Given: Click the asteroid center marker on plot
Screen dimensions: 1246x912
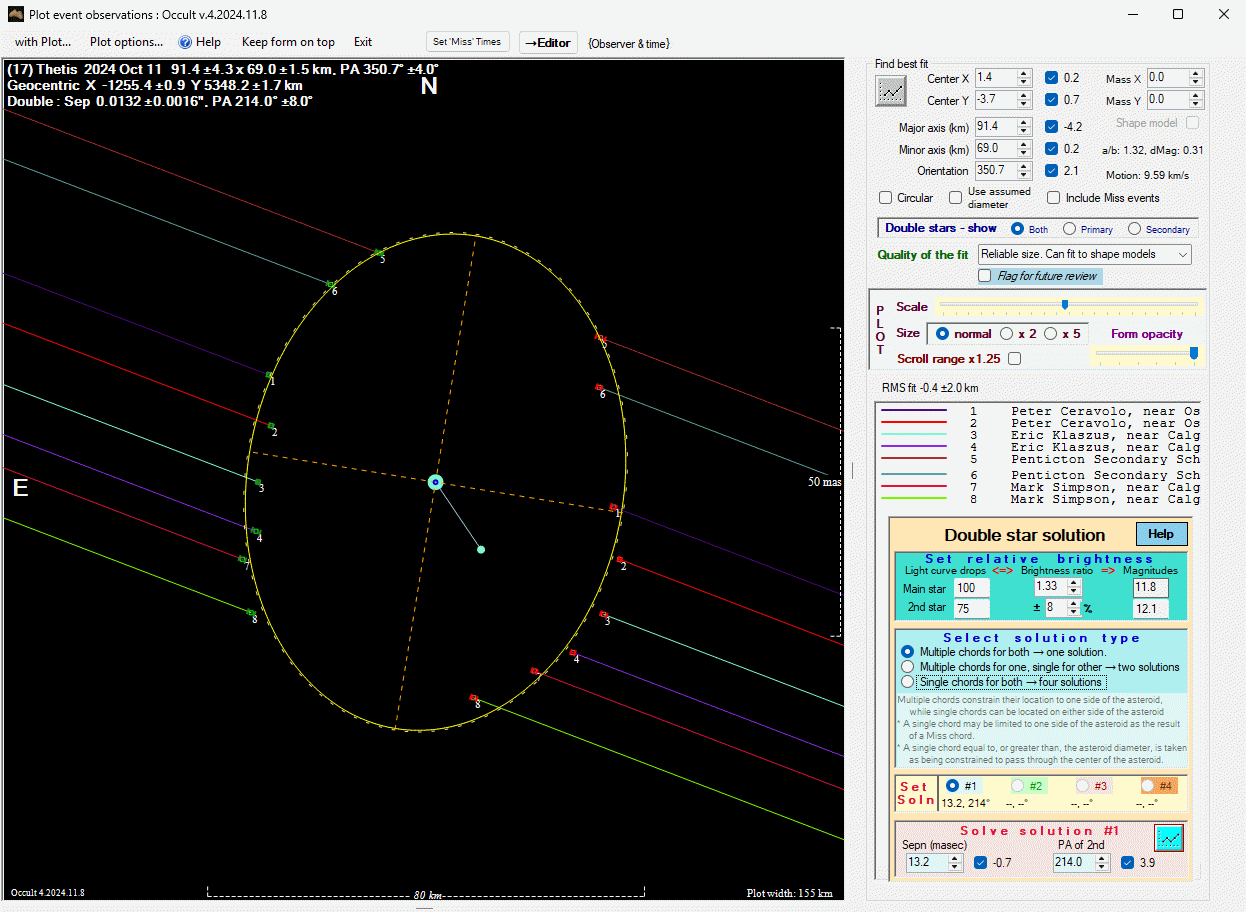Looking at the screenshot, I should (435, 482).
